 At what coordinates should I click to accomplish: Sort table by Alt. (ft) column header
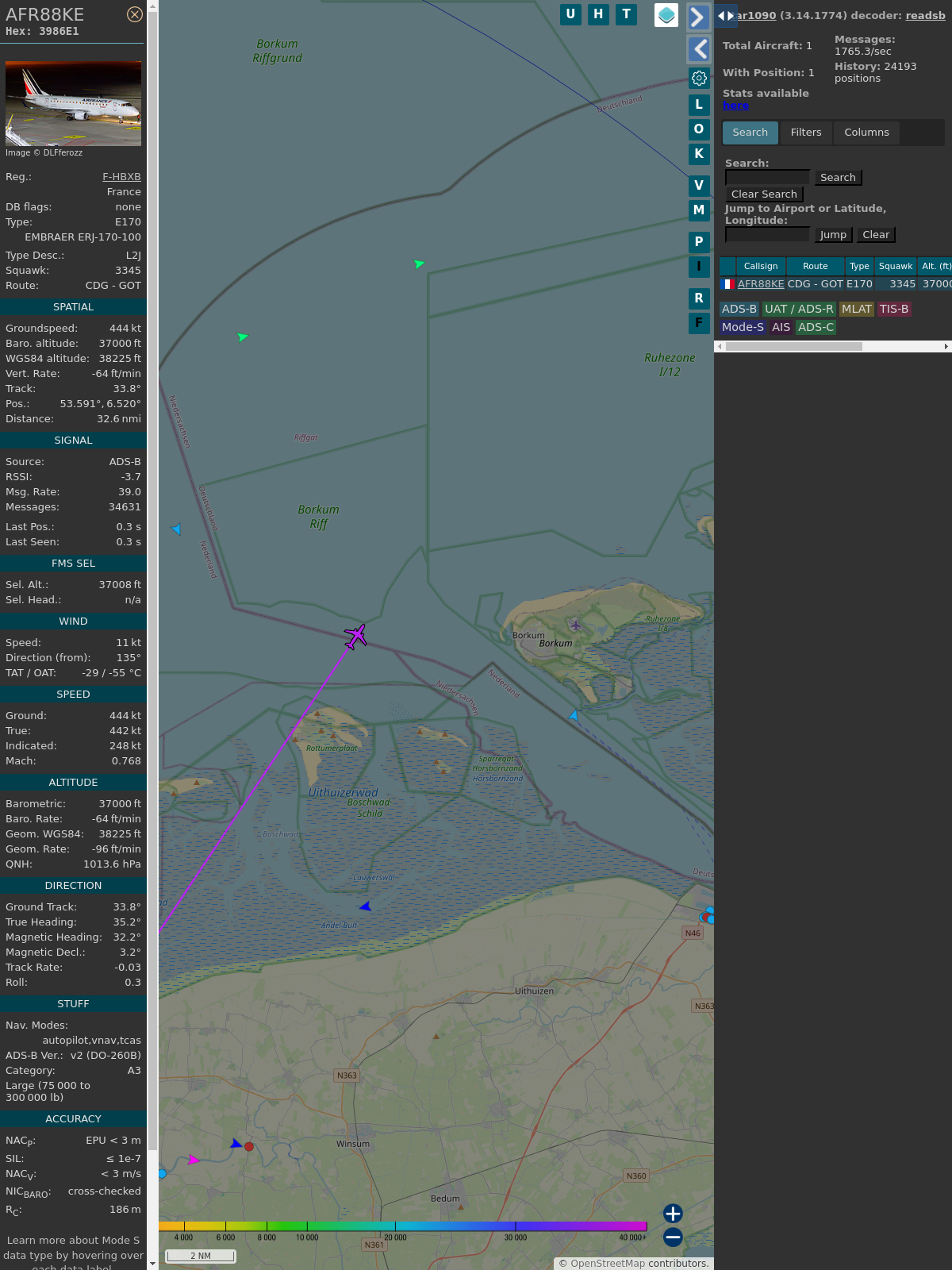click(x=935, y=266)
